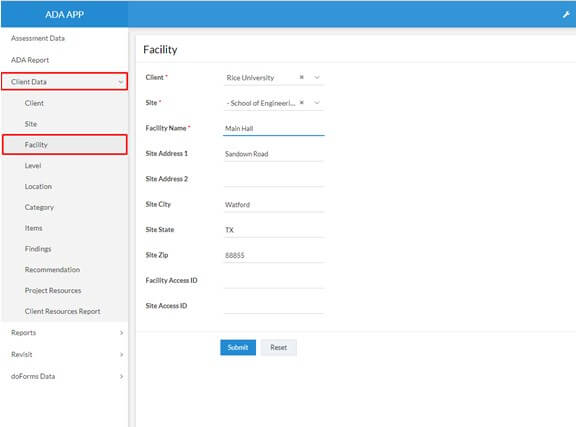Clear the Client selection with the x icon

[x=302, y=77]
